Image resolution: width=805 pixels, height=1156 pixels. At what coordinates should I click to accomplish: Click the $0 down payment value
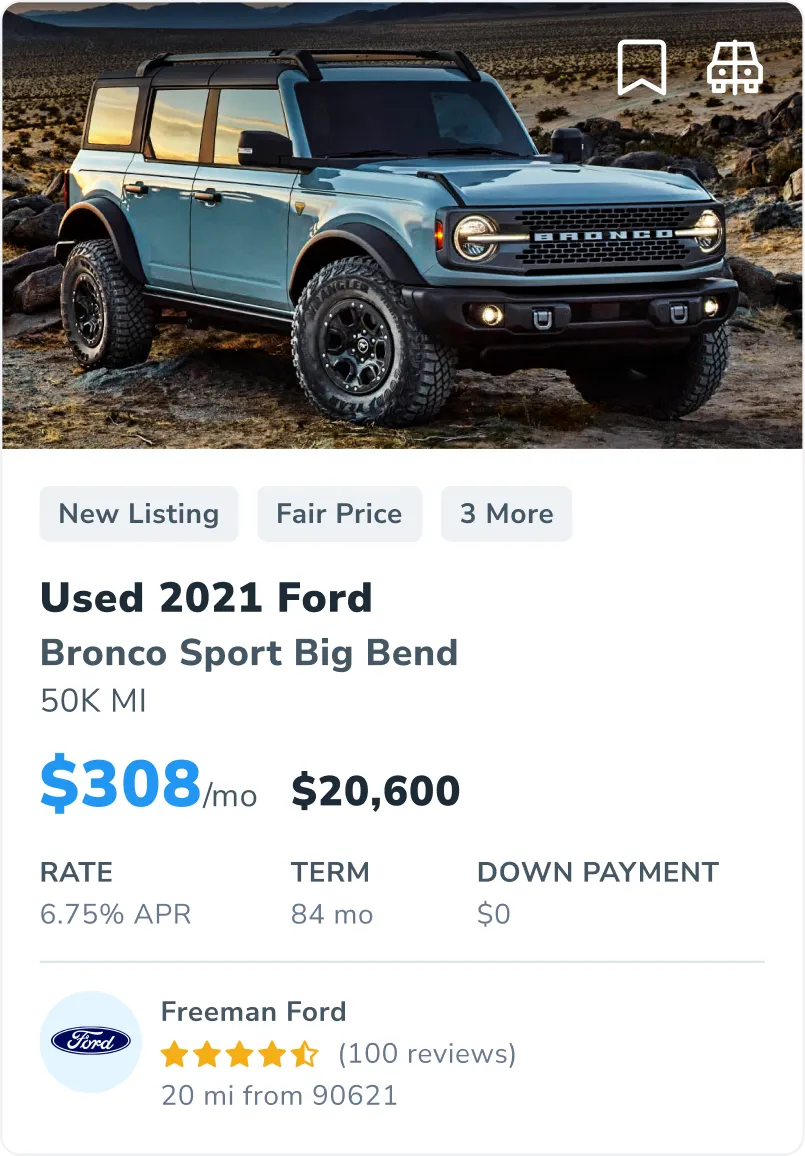(494, 914)
